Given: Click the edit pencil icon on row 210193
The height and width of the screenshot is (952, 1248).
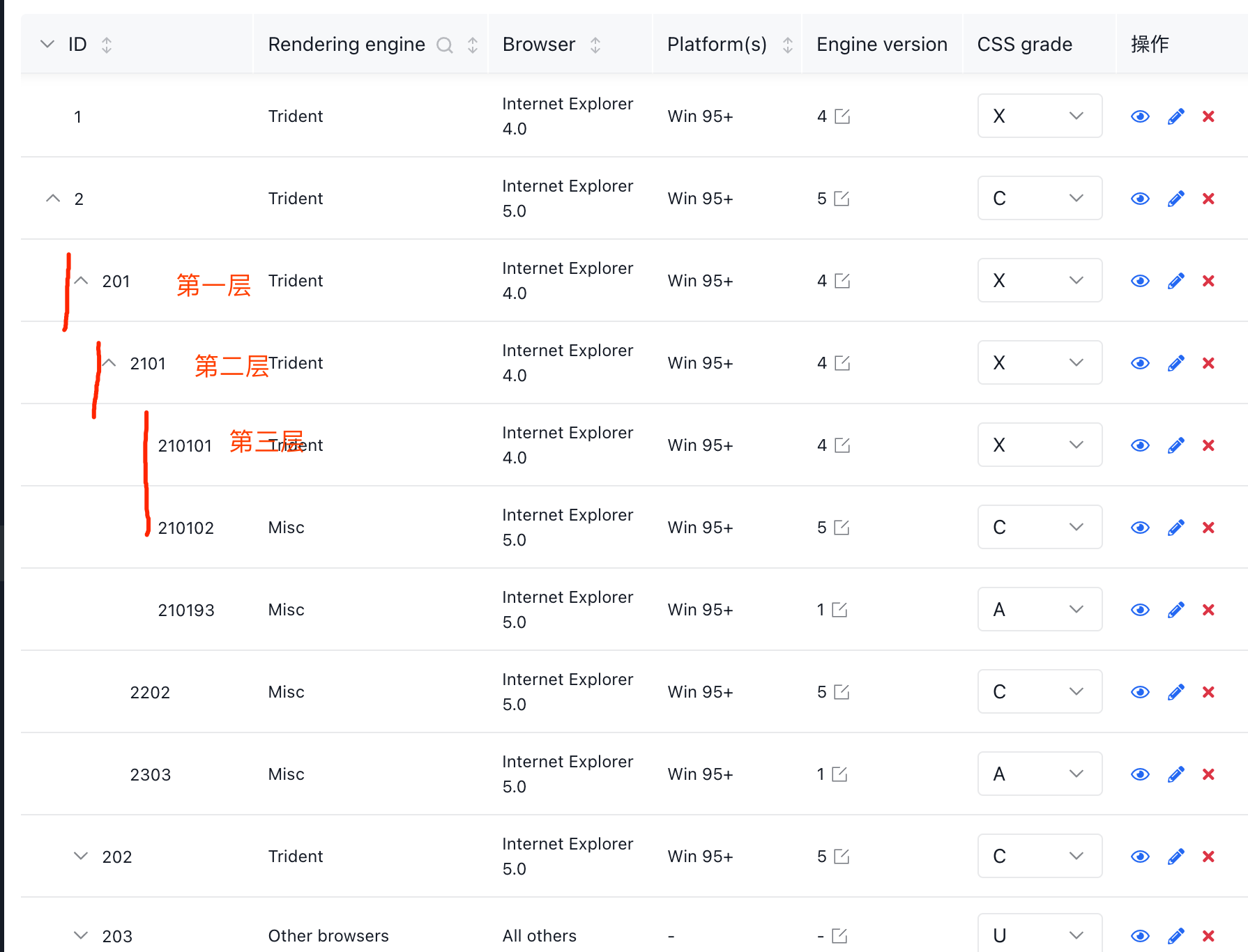Looking at the screenshot, I should pos(1175,609).
